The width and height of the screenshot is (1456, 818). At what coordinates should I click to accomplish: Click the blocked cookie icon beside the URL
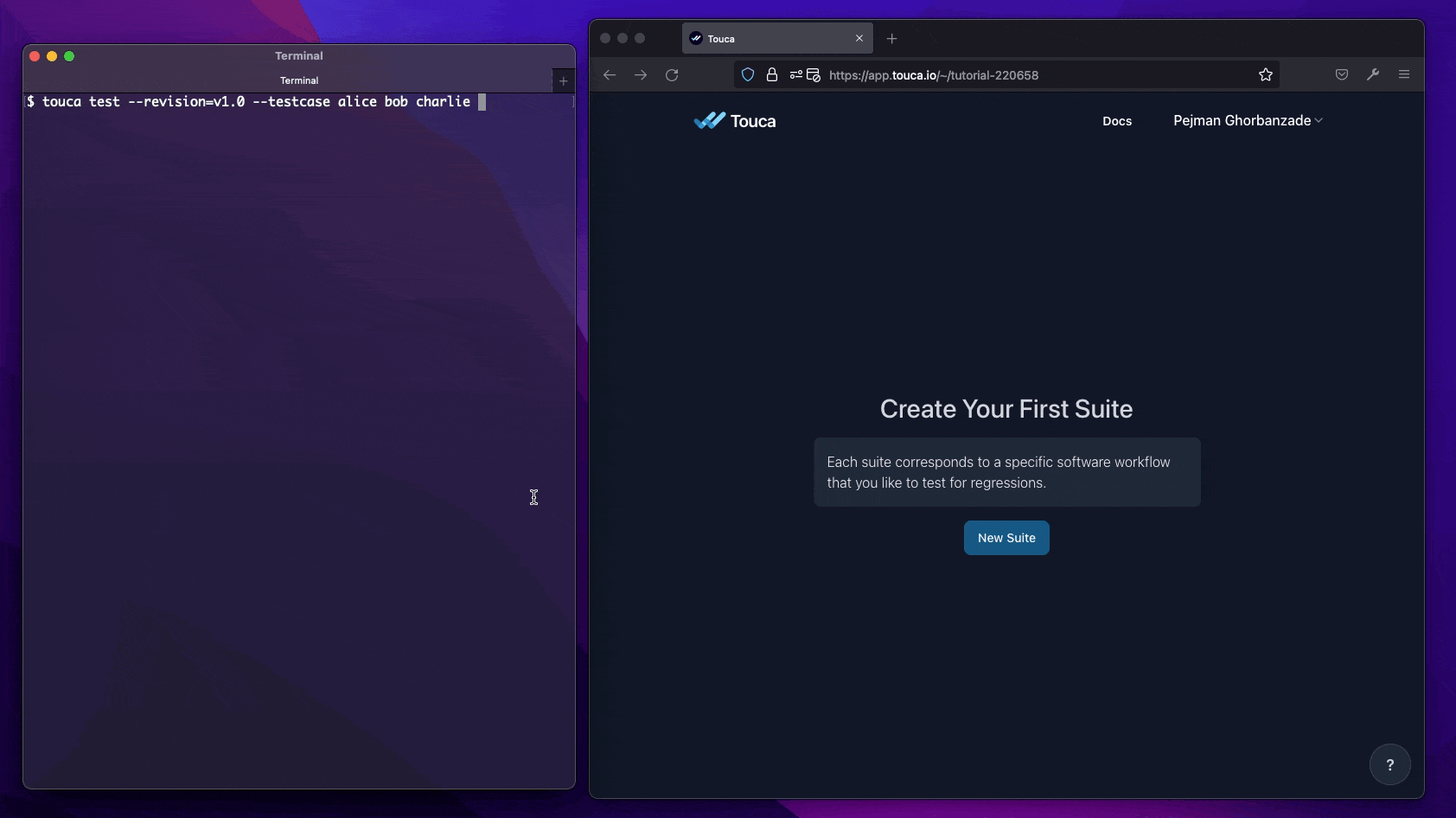pos(814,75)
